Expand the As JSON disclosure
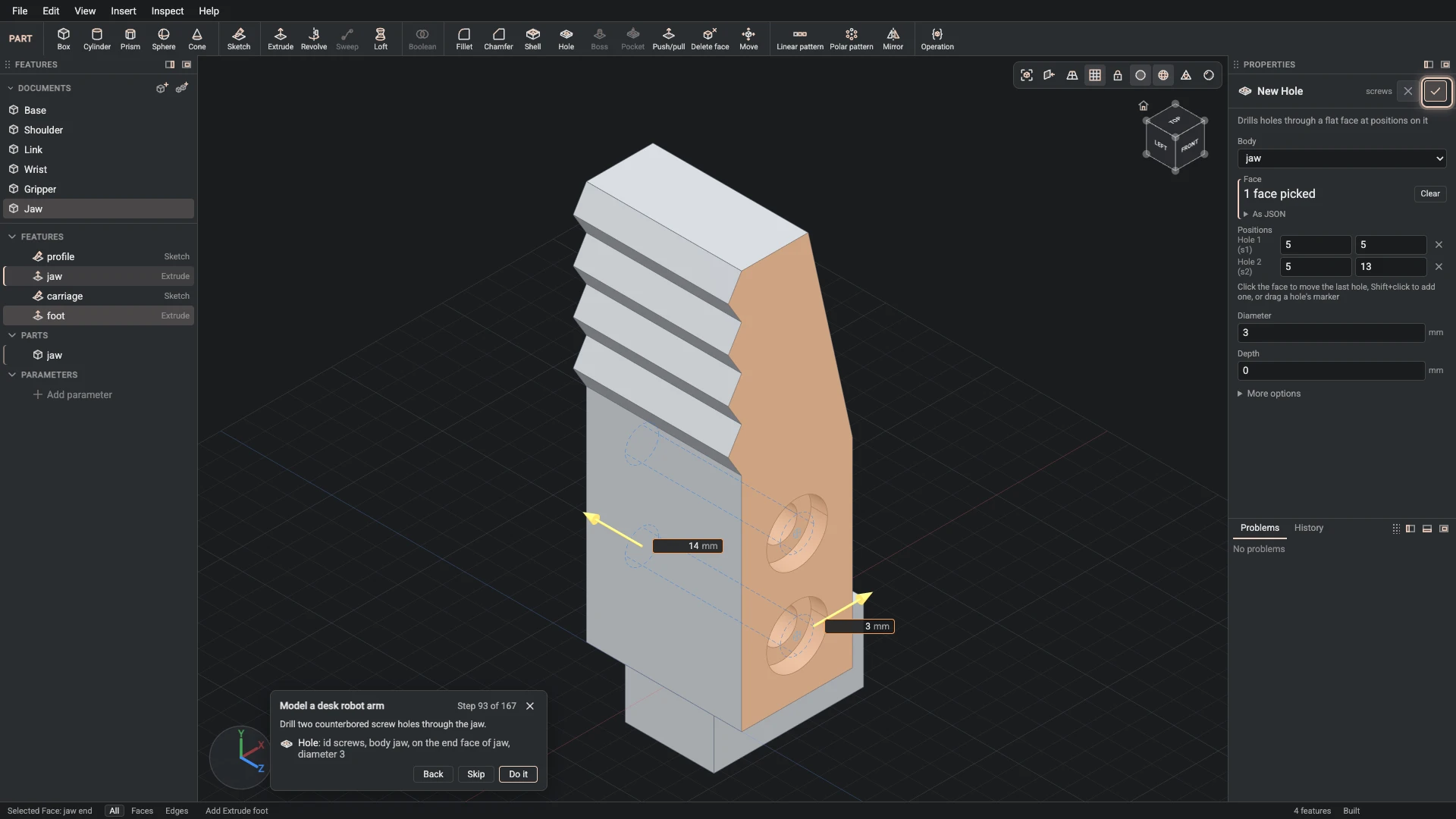Image resolution: width=1456 pixels, height=819 pixels. 1264,215
